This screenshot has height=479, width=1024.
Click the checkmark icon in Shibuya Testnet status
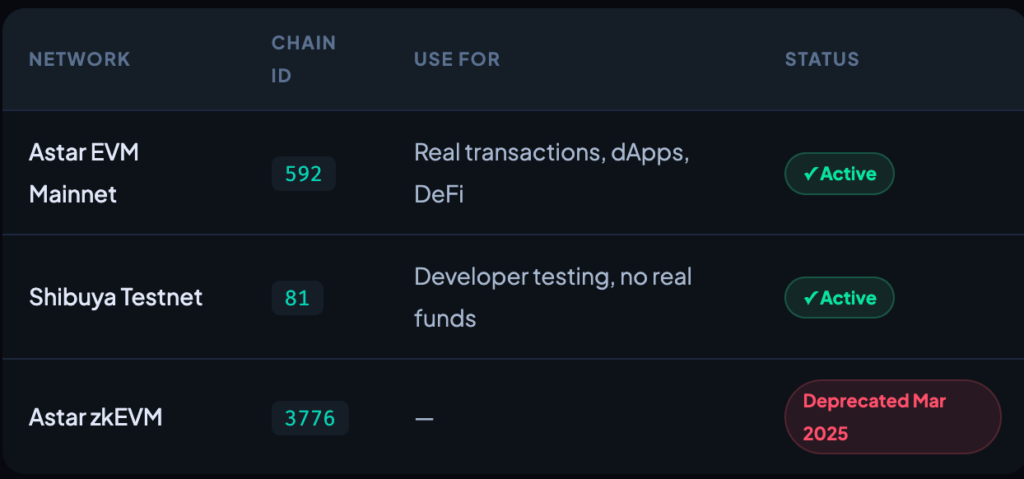point(810,298)
